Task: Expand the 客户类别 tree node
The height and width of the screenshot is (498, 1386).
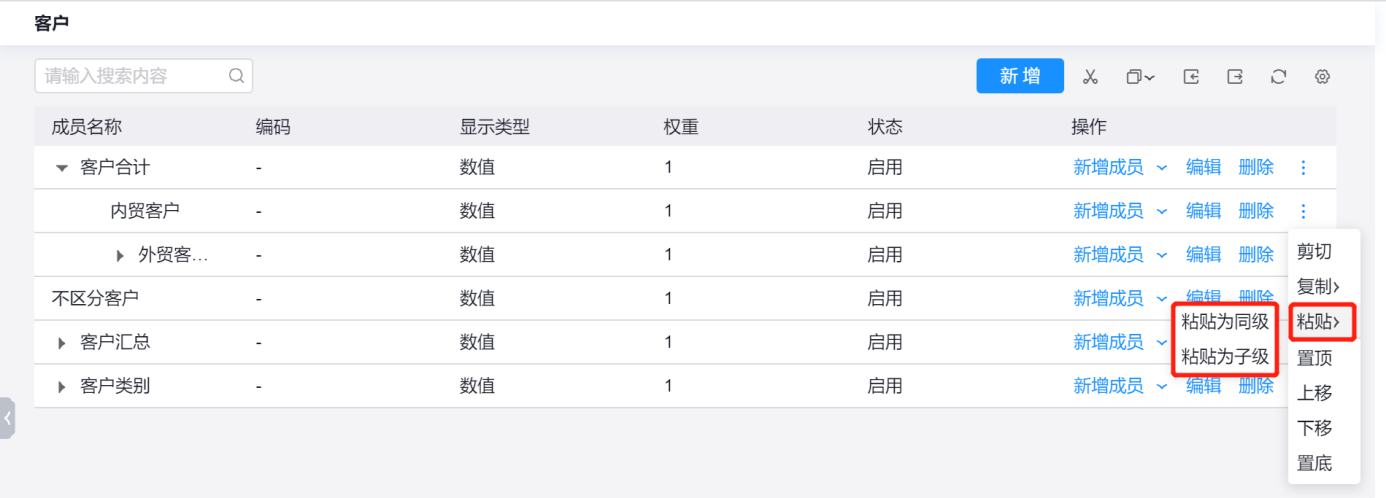Action: point(62,386)
